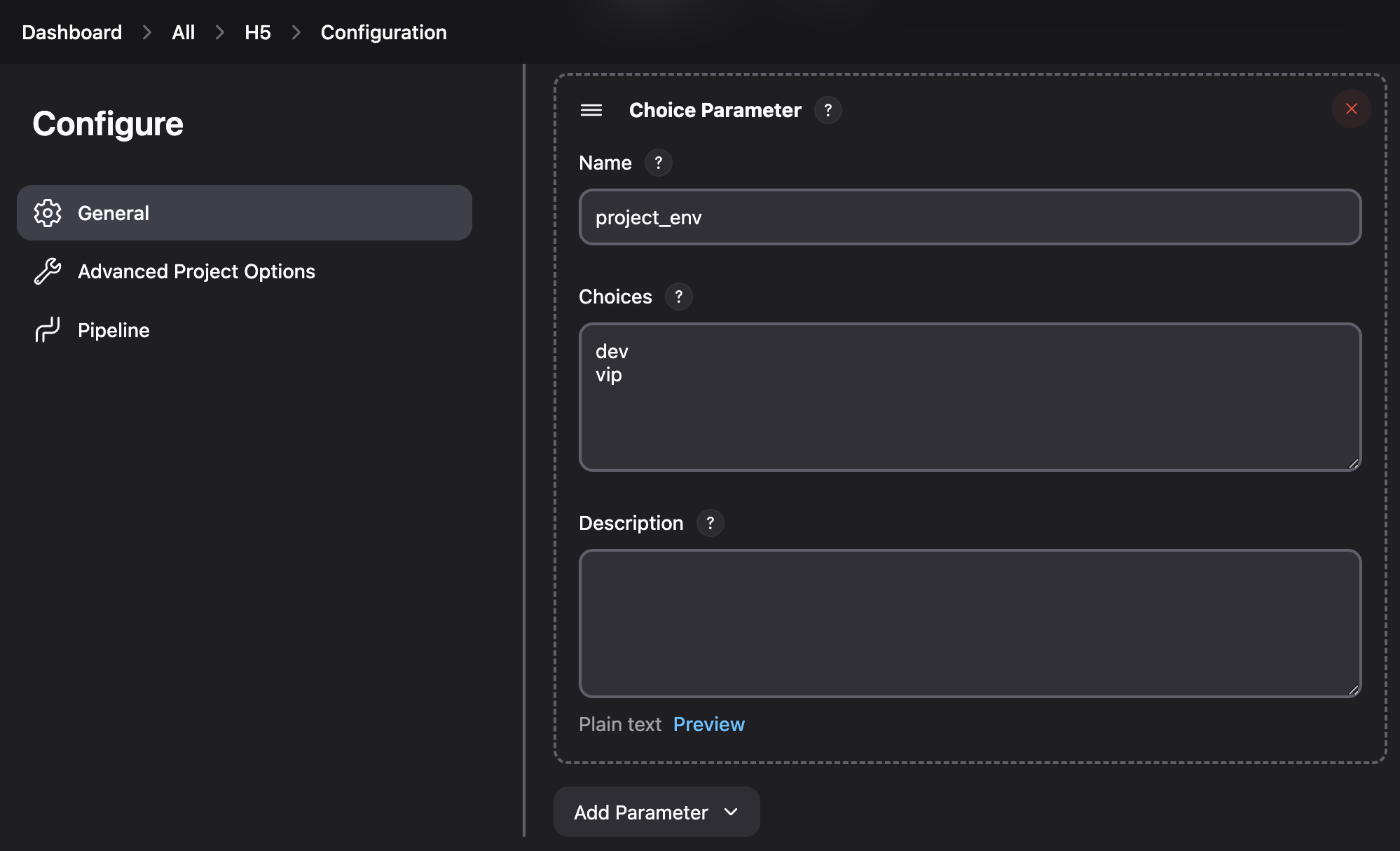The image size is (1400, 851).
Task: Click the Pipeline section icon
Action: (48, 329)
